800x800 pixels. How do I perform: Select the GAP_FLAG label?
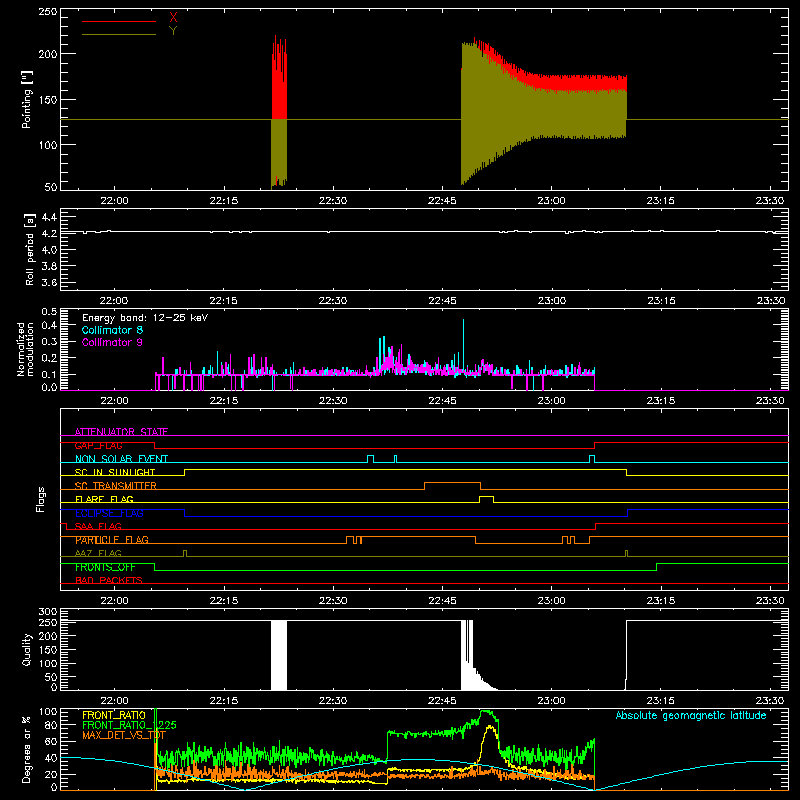click(x=98, y=445)
